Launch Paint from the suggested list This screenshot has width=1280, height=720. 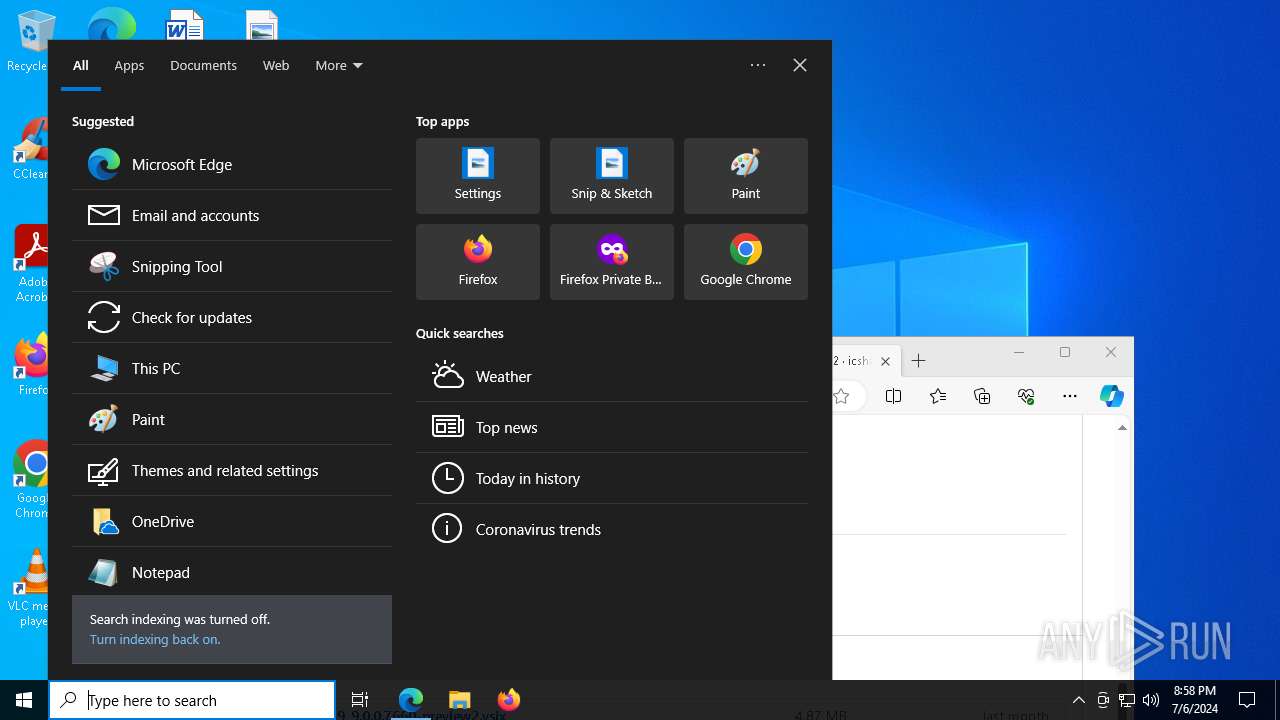coord(232,419)
